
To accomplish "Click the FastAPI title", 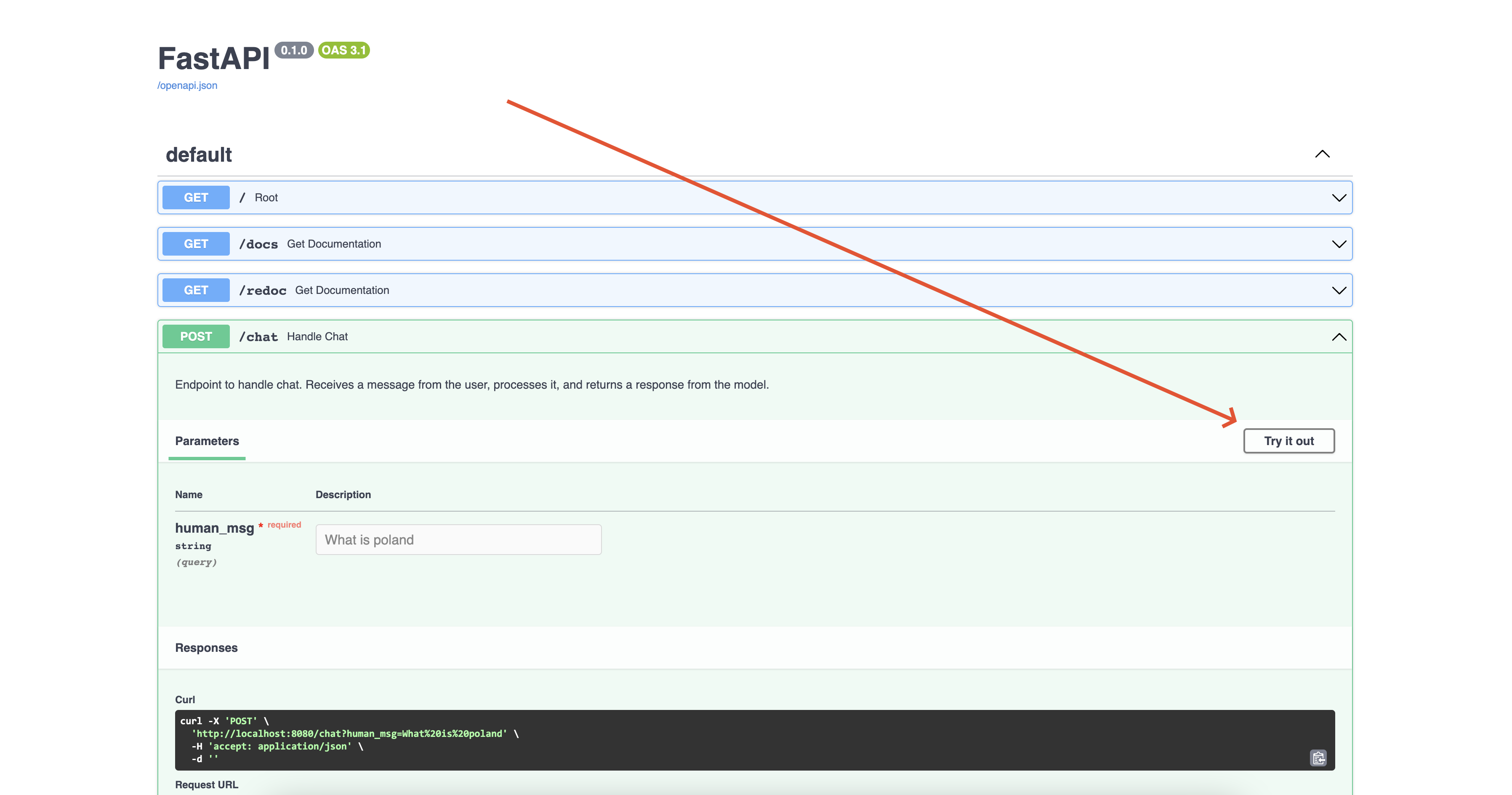I will pos(214,59).
